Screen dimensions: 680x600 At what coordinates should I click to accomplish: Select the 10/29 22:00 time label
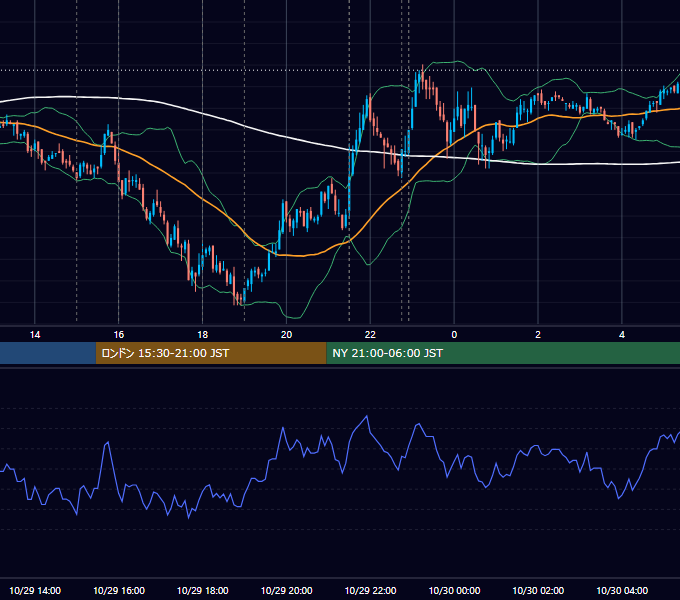click(370, 590)
